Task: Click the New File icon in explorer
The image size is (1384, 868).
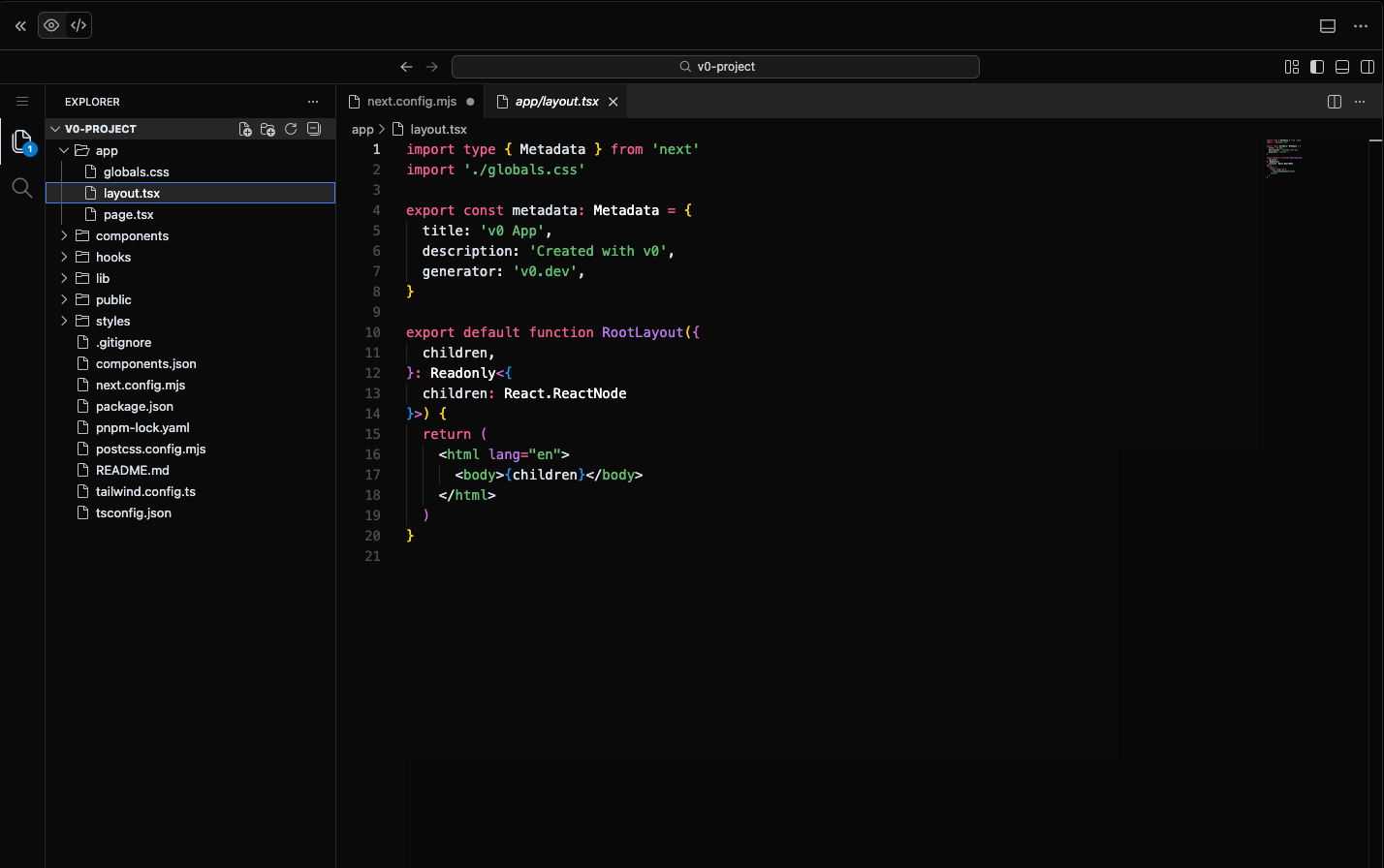Action: click(x=245, y=129)
